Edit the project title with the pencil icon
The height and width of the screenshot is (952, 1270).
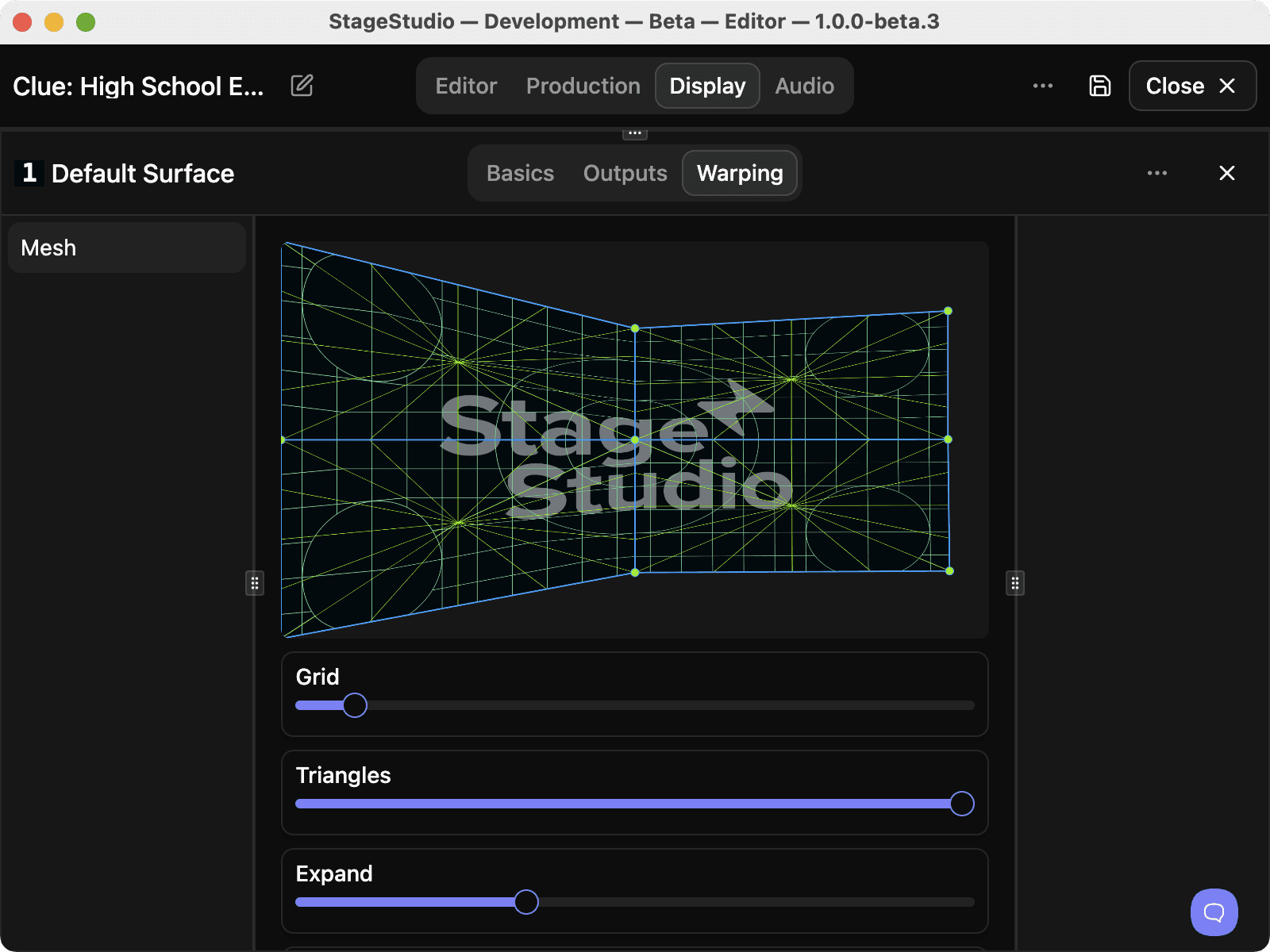302,86
